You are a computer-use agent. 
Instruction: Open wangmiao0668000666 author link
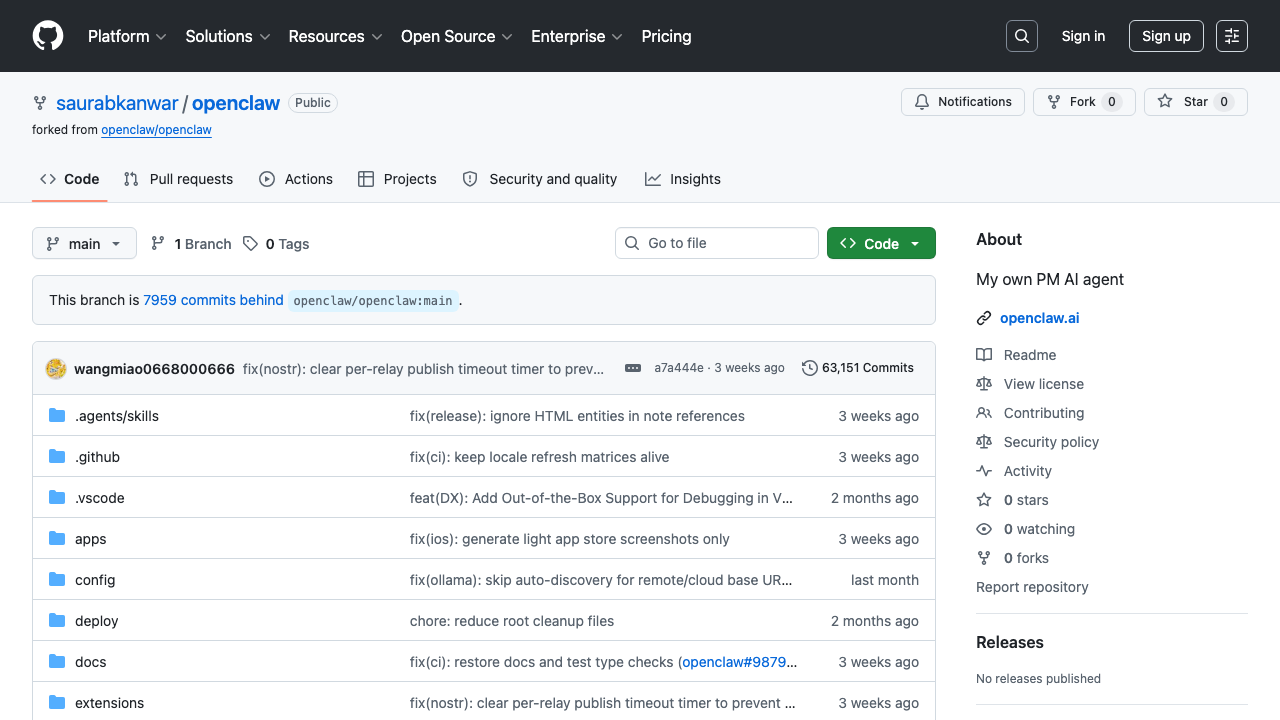click(154, 369)
